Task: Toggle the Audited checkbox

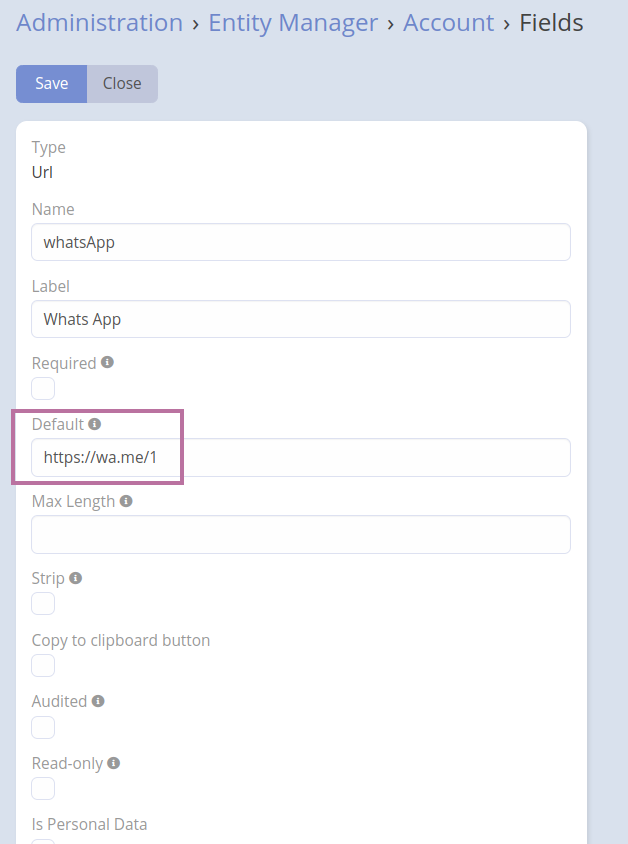Action: click(43, 727)
